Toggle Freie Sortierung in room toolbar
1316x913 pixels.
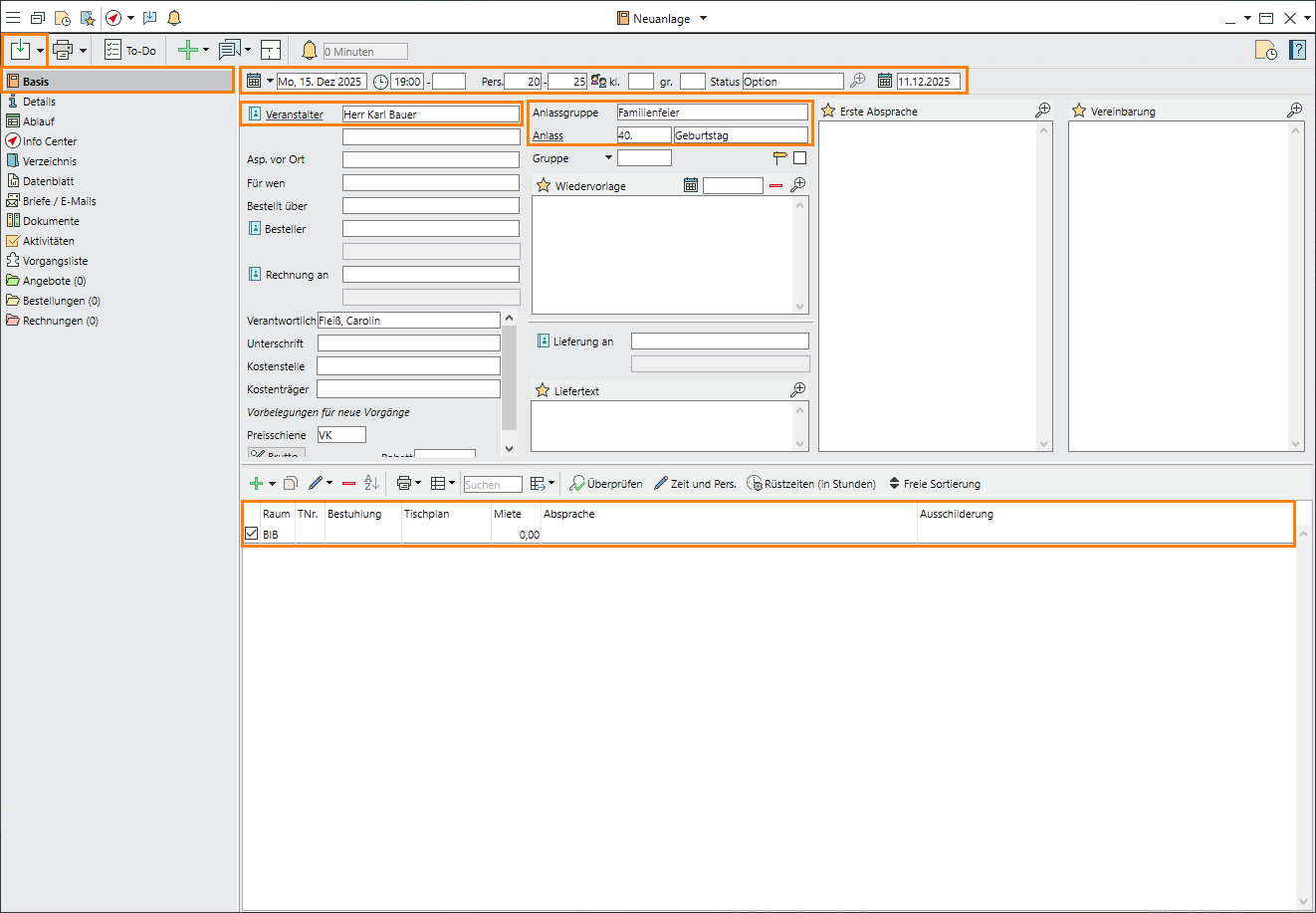(x=934, y=484)
